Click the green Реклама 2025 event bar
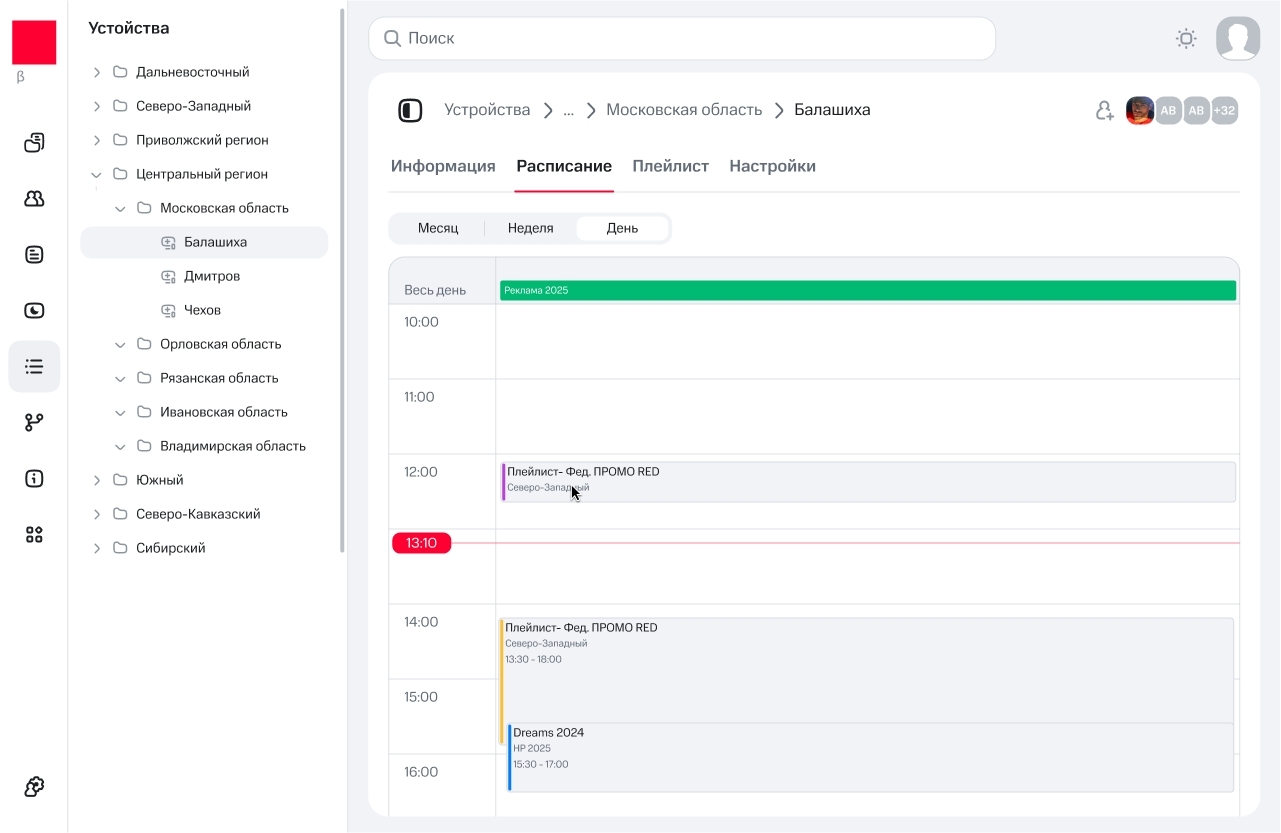This screenshot has width=1281, height=833. point(867,290)
